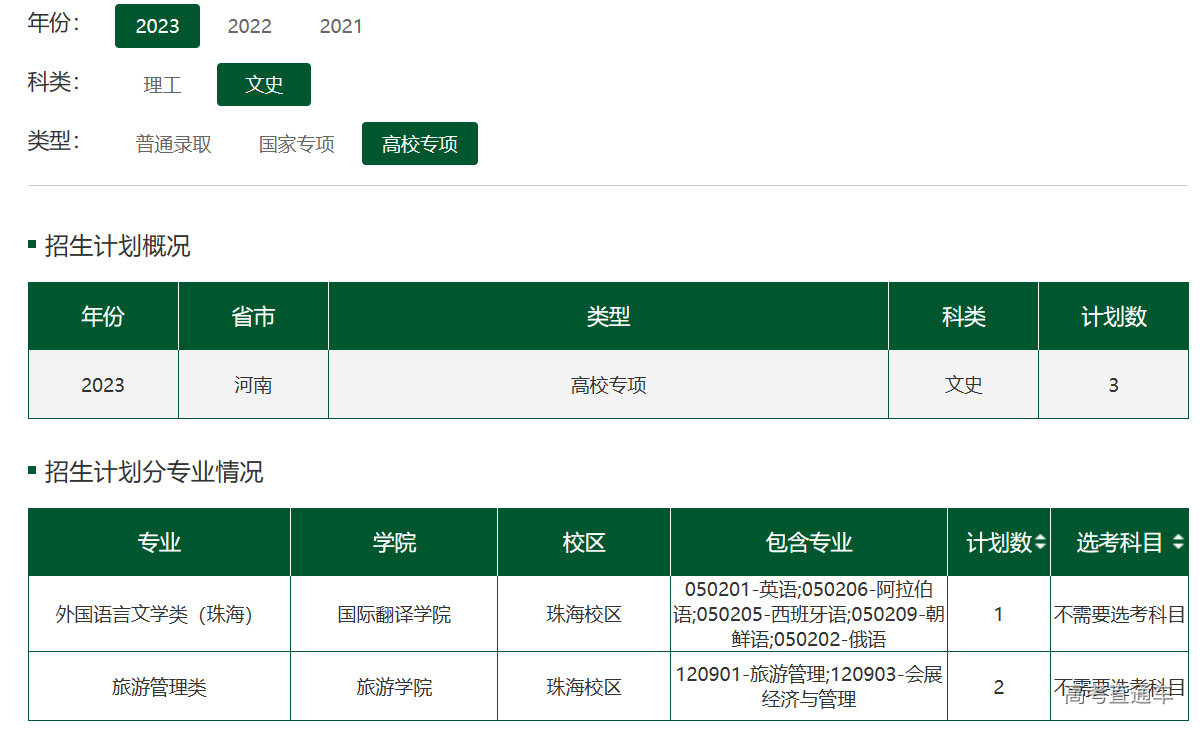Choose the 国家专项 admission type

296,144
